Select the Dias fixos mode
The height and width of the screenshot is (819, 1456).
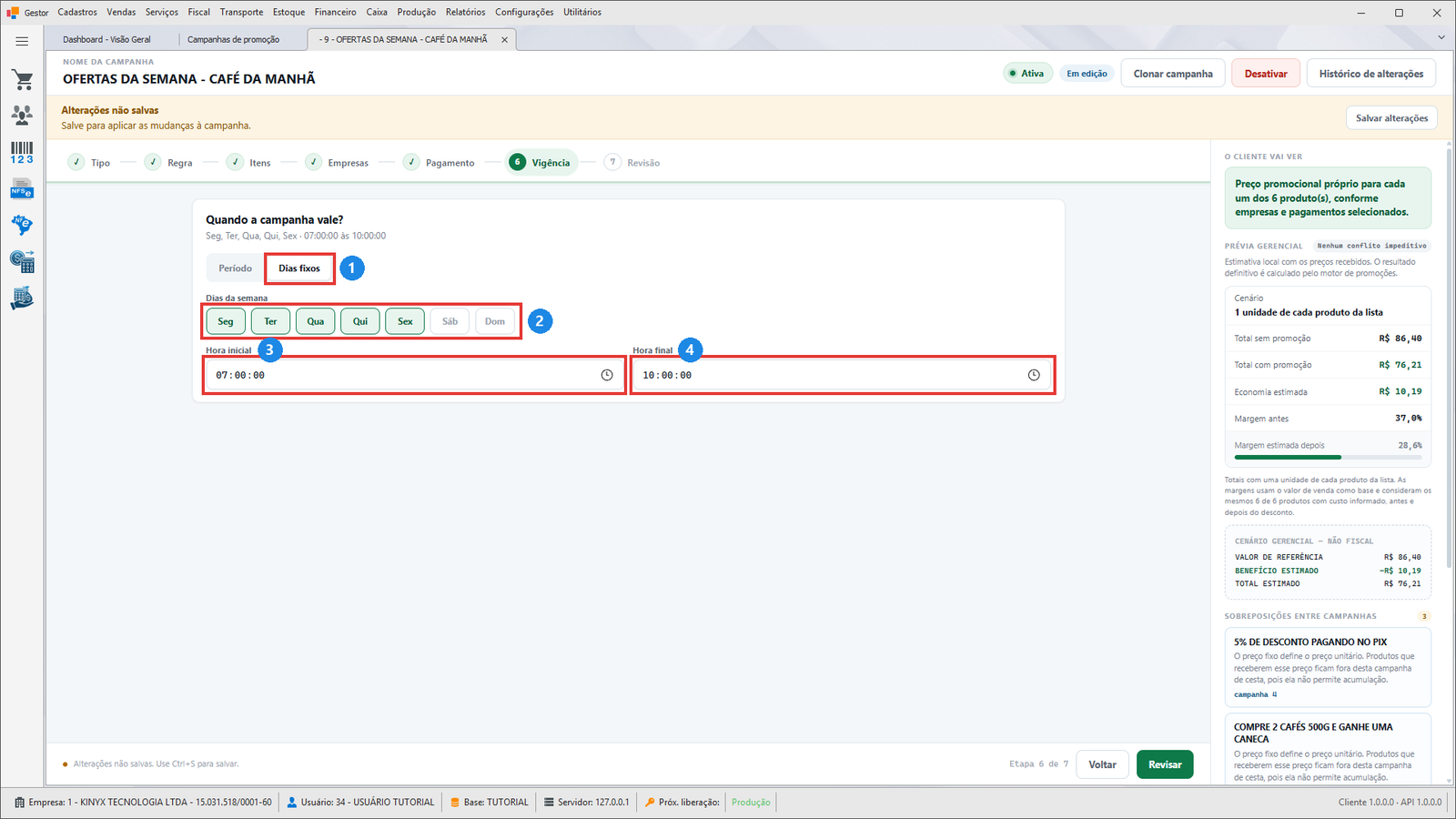(x=299, y=268)
